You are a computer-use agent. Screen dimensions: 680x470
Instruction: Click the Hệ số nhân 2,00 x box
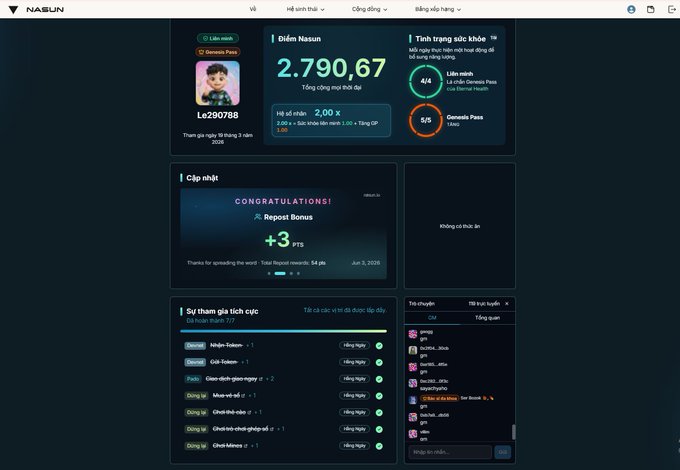331,121
